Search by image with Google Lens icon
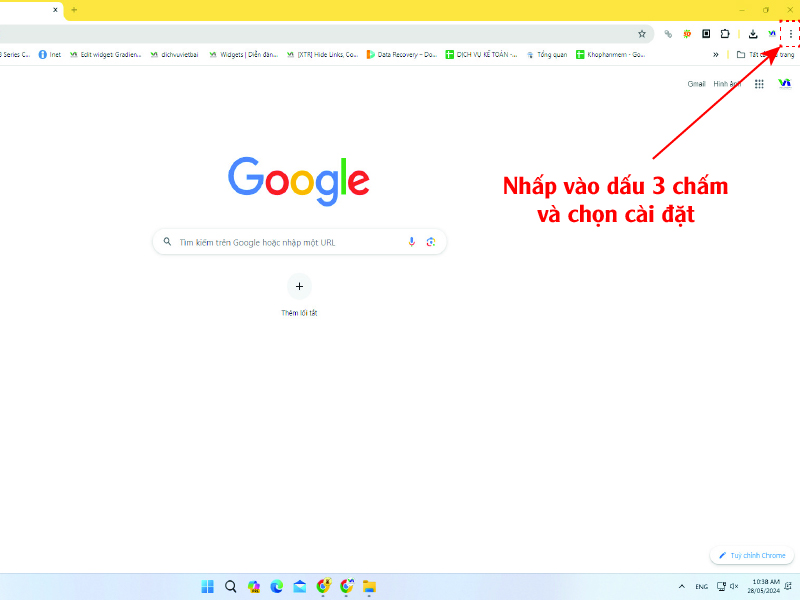Viewport: 800px width, 600px height. tap(431, 242)
